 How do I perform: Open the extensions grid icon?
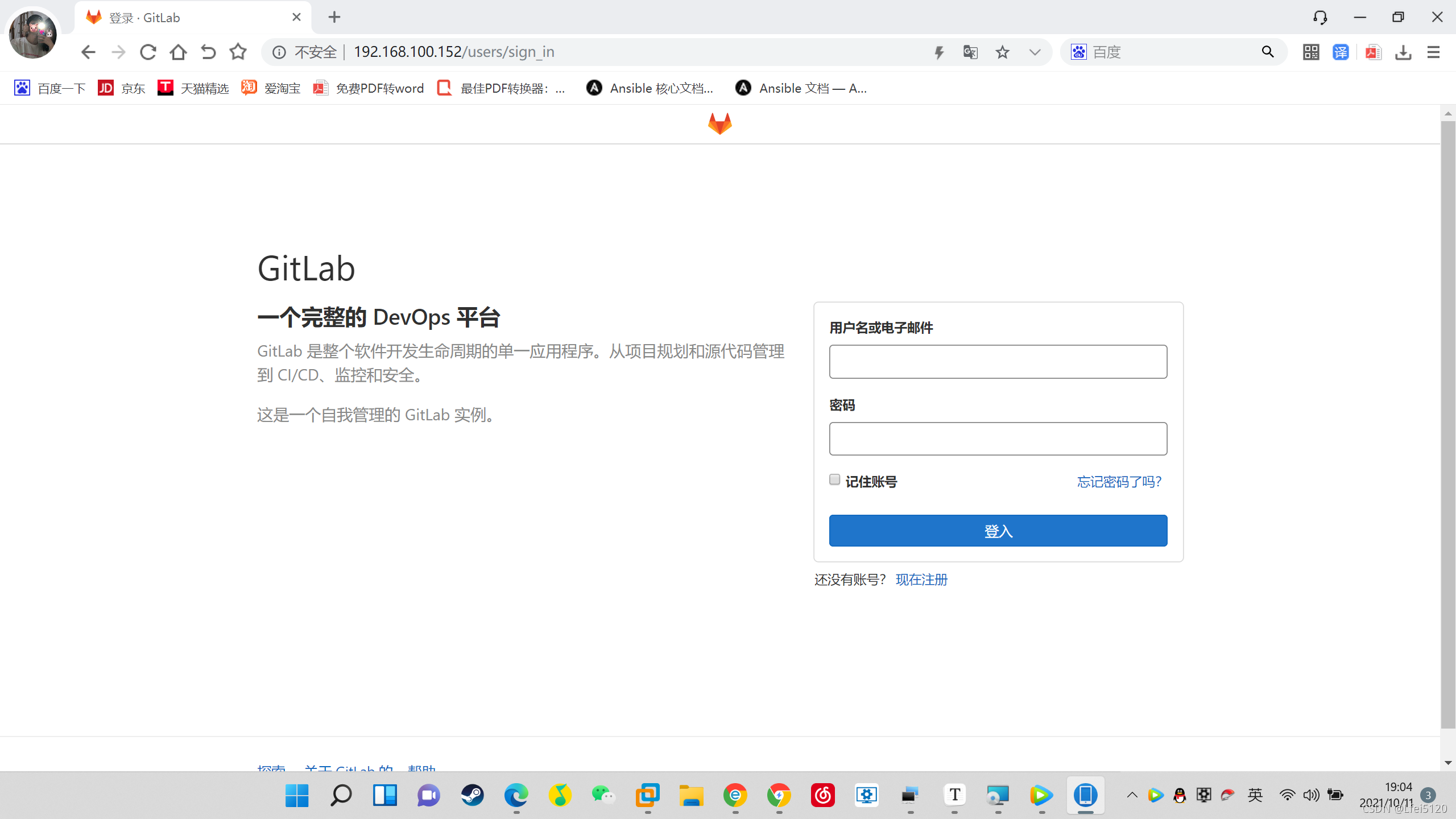(x=1311, y=52)
